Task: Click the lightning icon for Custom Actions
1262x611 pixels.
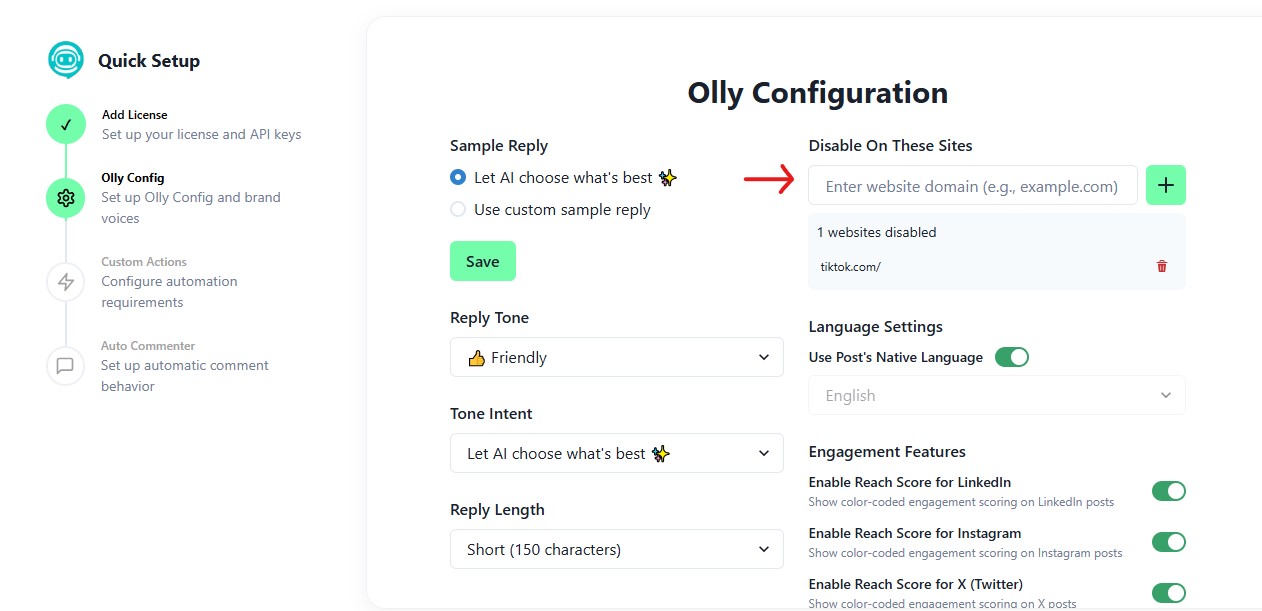Action: (65, 281)
